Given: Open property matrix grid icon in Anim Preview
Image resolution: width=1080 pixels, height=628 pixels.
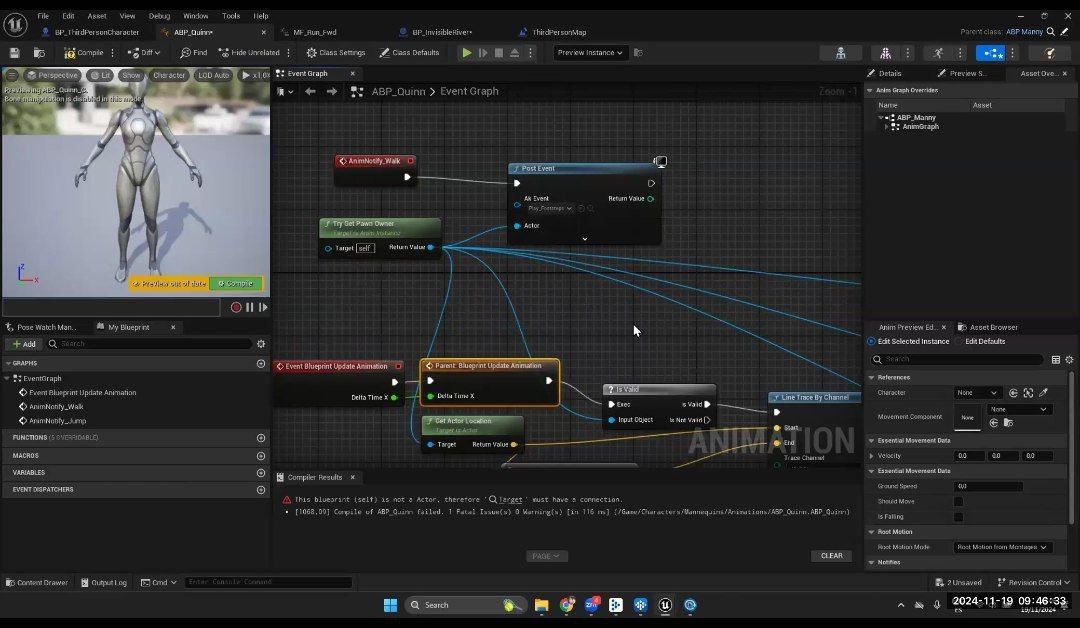Looking at the screenshot, I should (x=1056, y=359).
